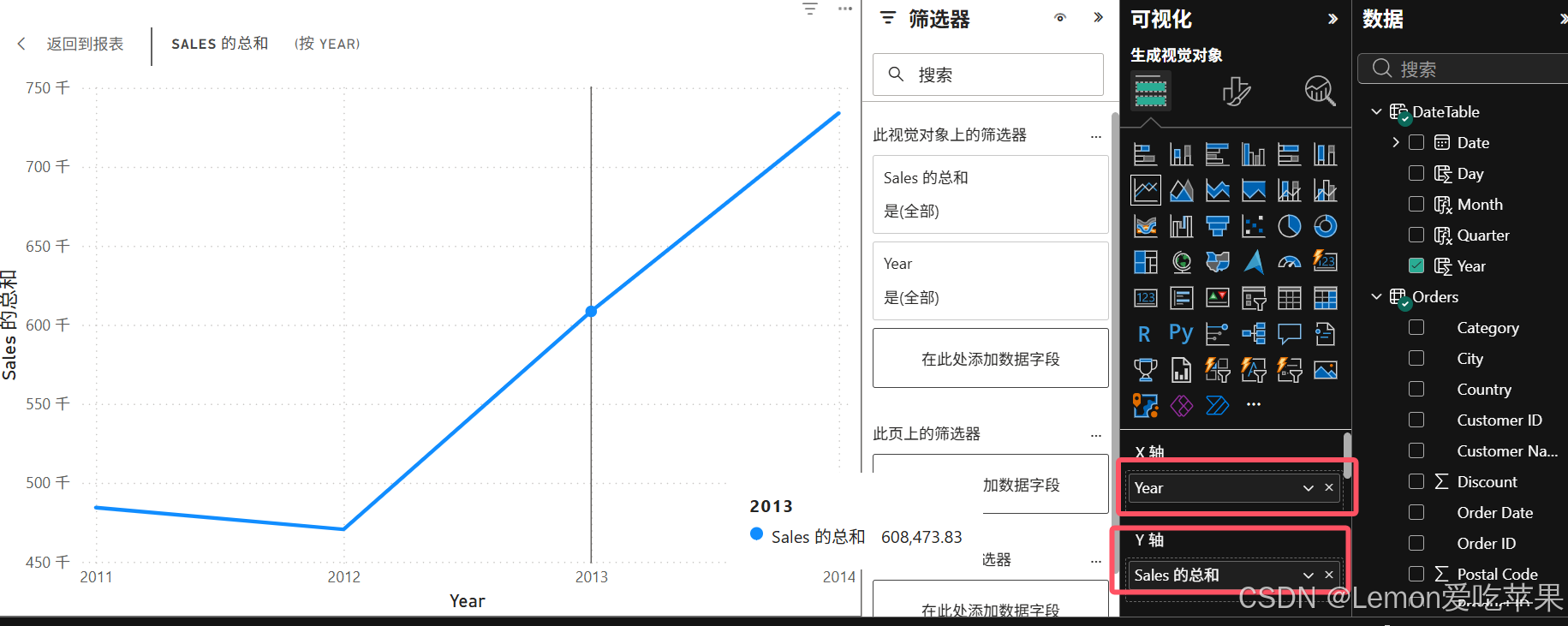Switch to format visual tab
Viewport: 1568px width, 626px height.
pyautogui.click(x=1236, y=91)
